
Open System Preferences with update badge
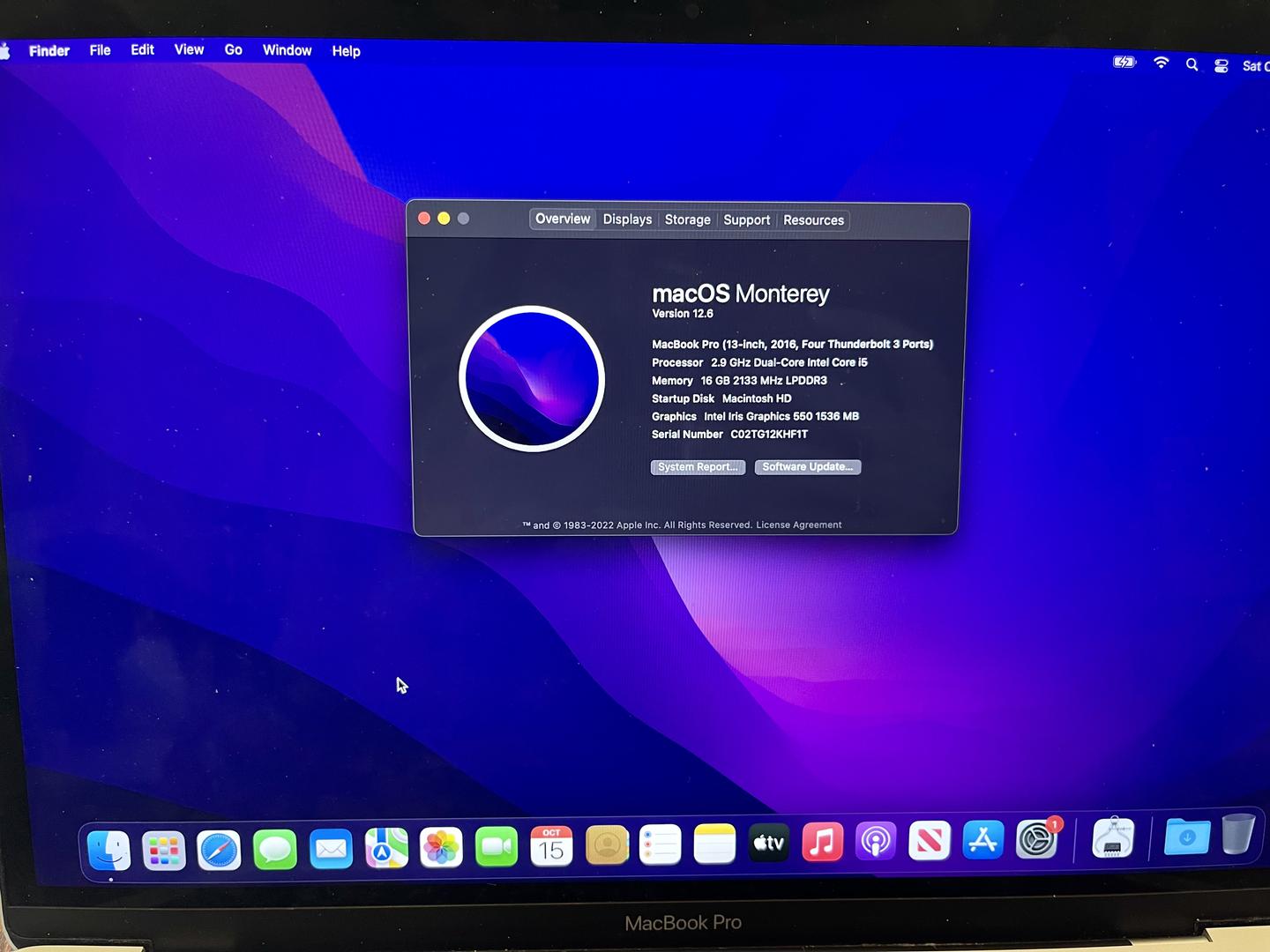(1038, 838)
